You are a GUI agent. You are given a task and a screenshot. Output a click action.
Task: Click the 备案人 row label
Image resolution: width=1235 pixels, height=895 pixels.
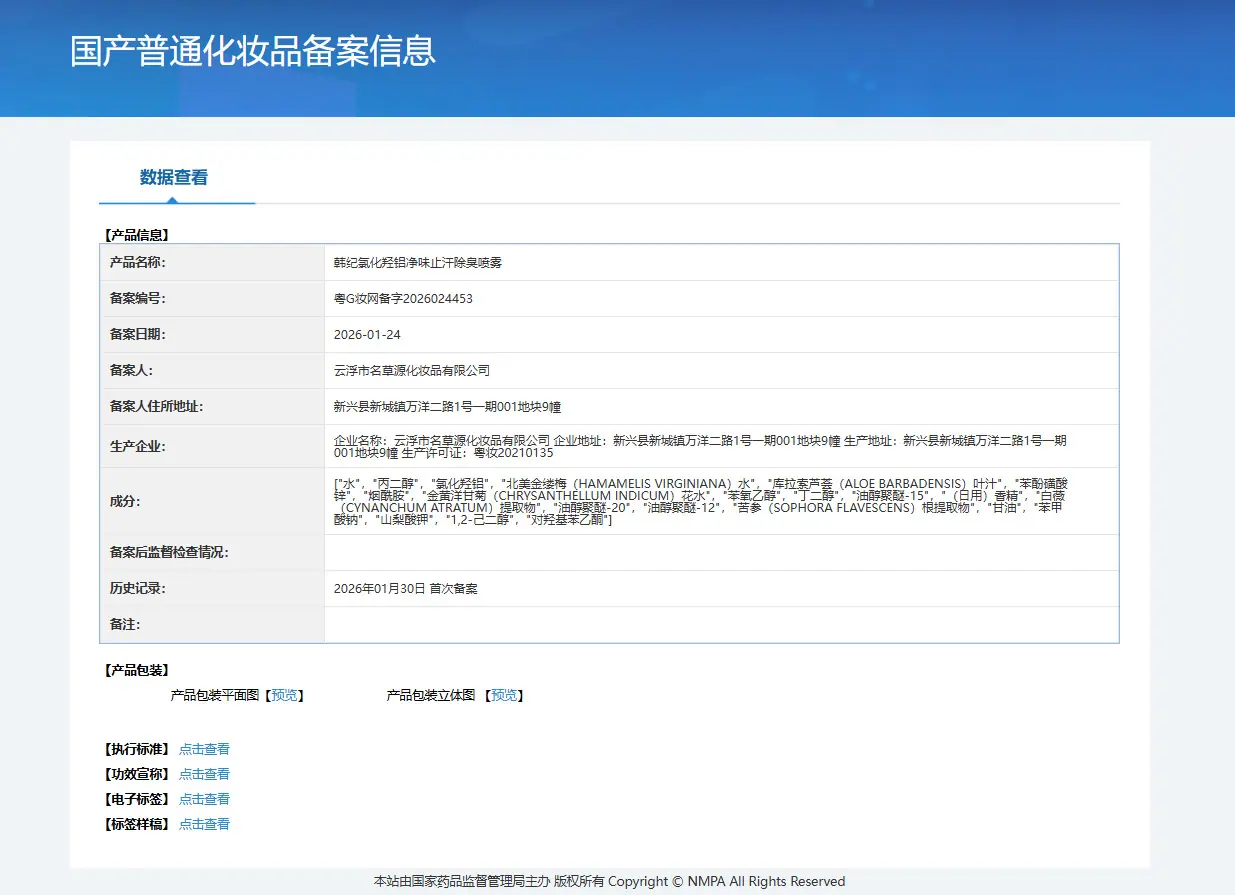(131, 371)
